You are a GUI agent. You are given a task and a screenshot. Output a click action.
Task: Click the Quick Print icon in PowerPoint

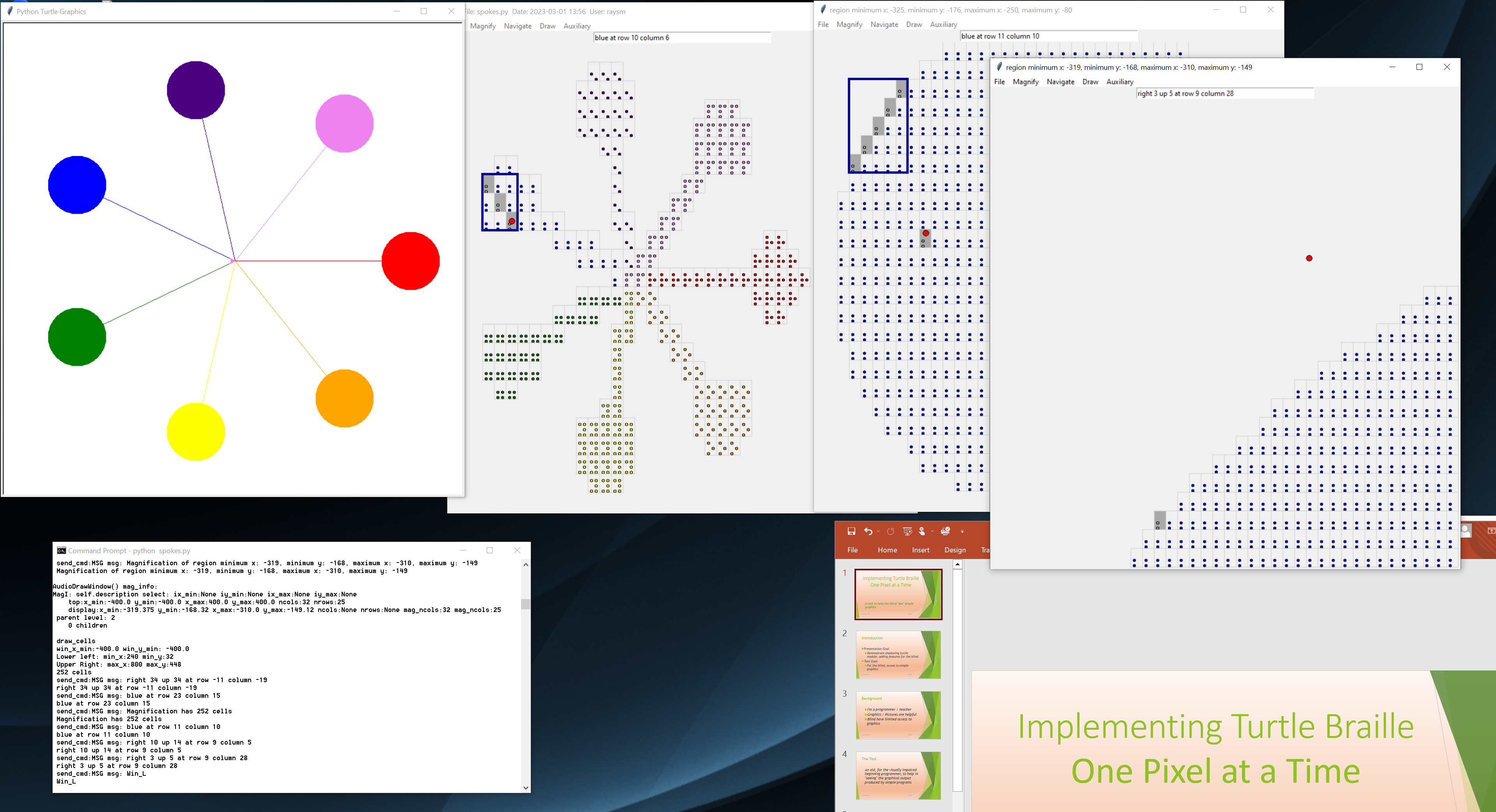[x=945, y=531]
